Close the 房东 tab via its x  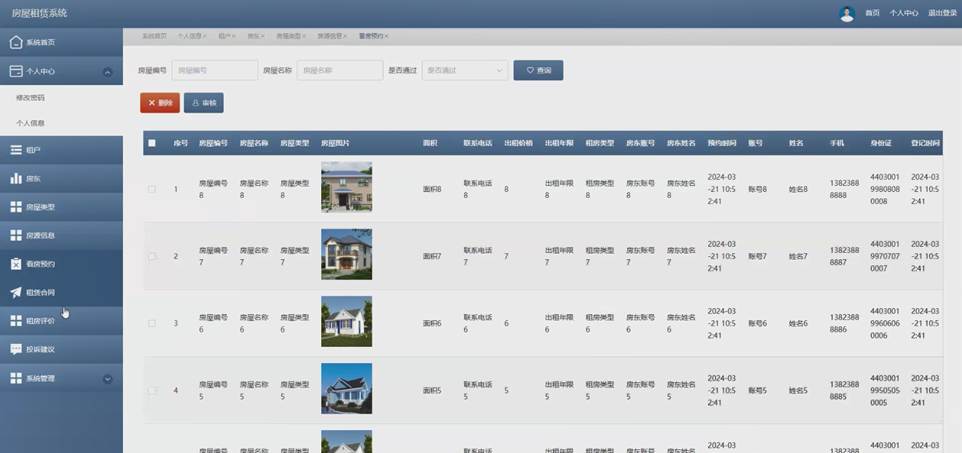(x=262, y=36)
